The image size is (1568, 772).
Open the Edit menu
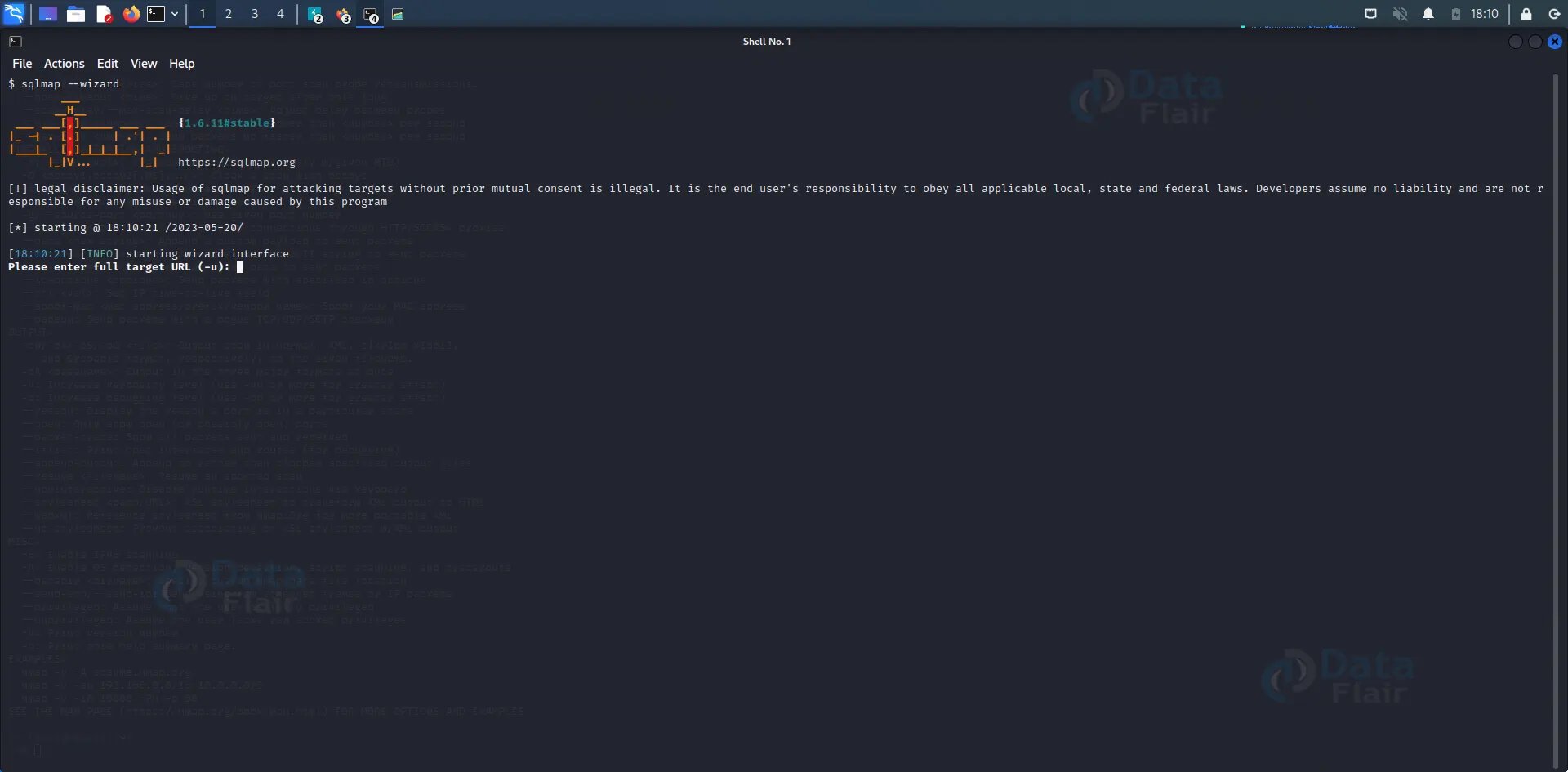click(108, 64)
